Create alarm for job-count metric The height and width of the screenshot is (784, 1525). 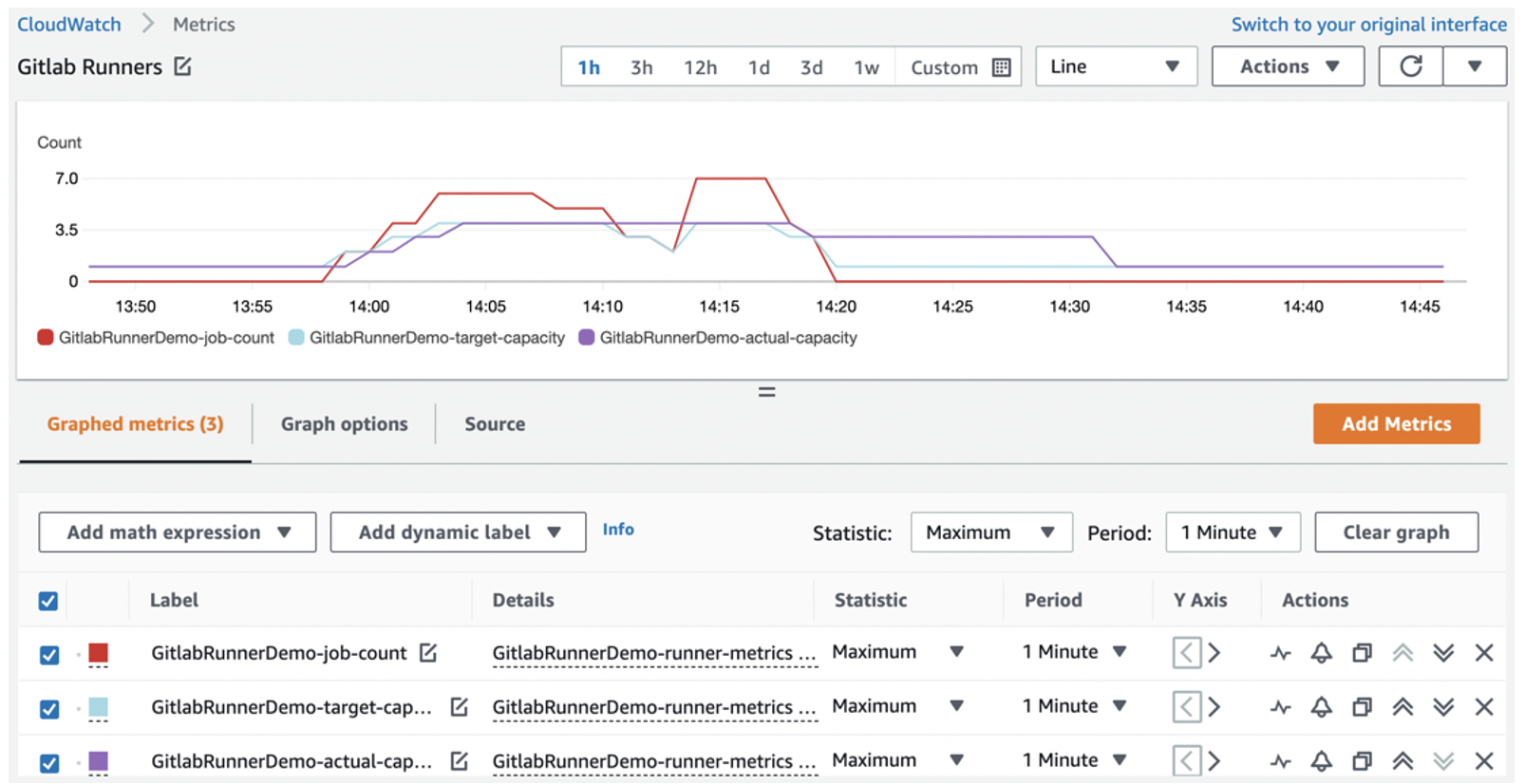point(1321,653)
